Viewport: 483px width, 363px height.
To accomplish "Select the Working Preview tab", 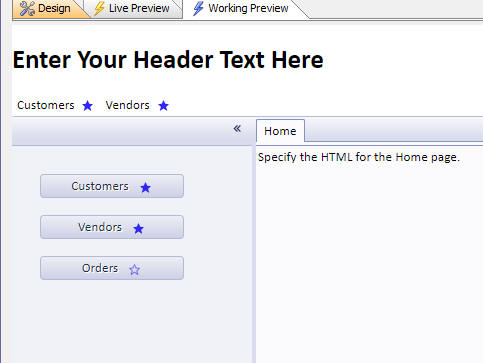I will point(241,8).
